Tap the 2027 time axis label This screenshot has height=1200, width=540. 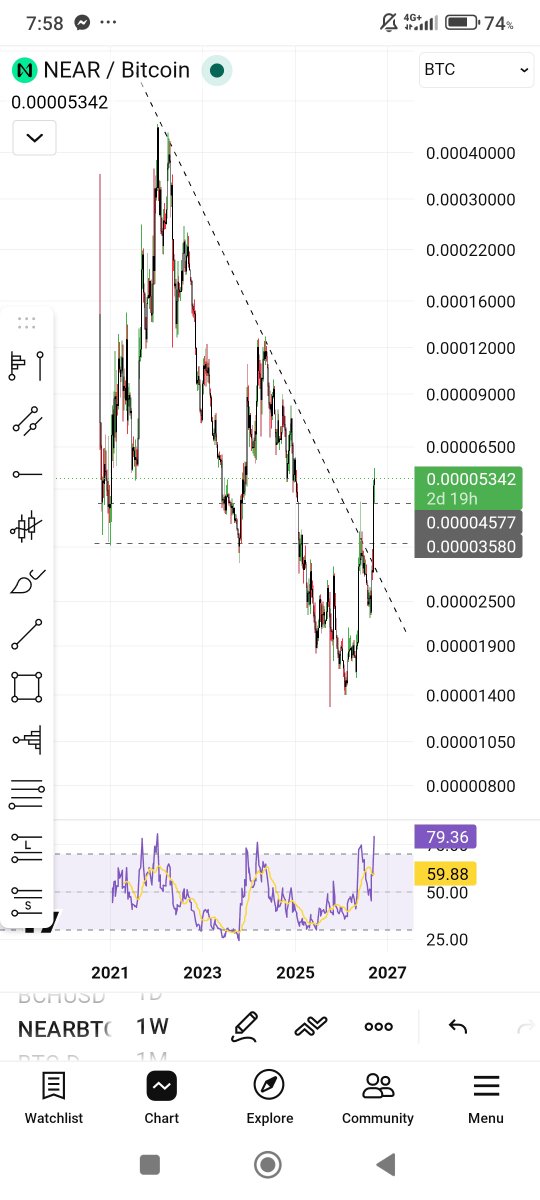[x=387, y=973]
